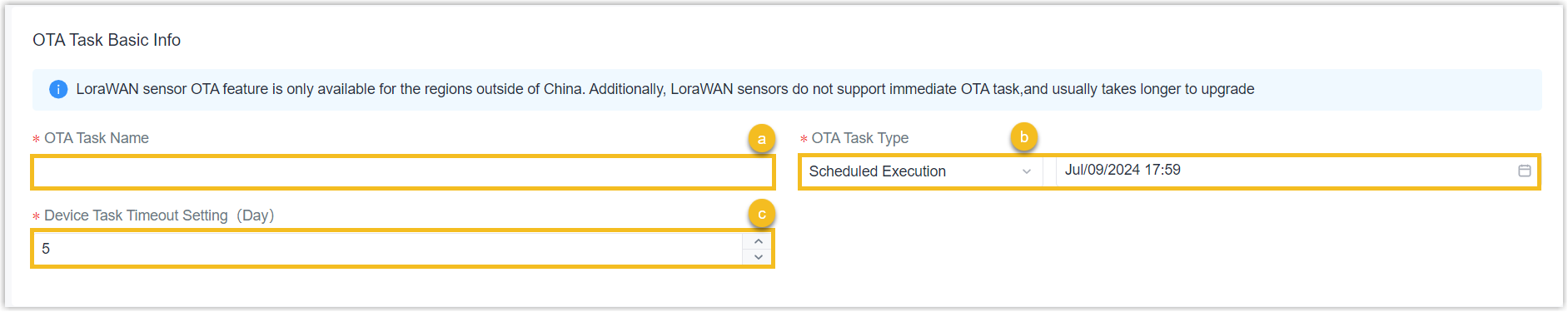This screenshot has width=1568, height=312.
Task: Click the OTA Task Basic Info heading
Action: pos(107,40)
